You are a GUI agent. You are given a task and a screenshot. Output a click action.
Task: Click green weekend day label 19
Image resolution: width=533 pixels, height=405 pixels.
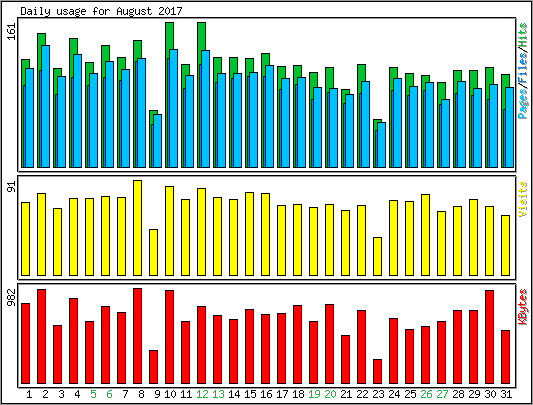tap(314, 394)
